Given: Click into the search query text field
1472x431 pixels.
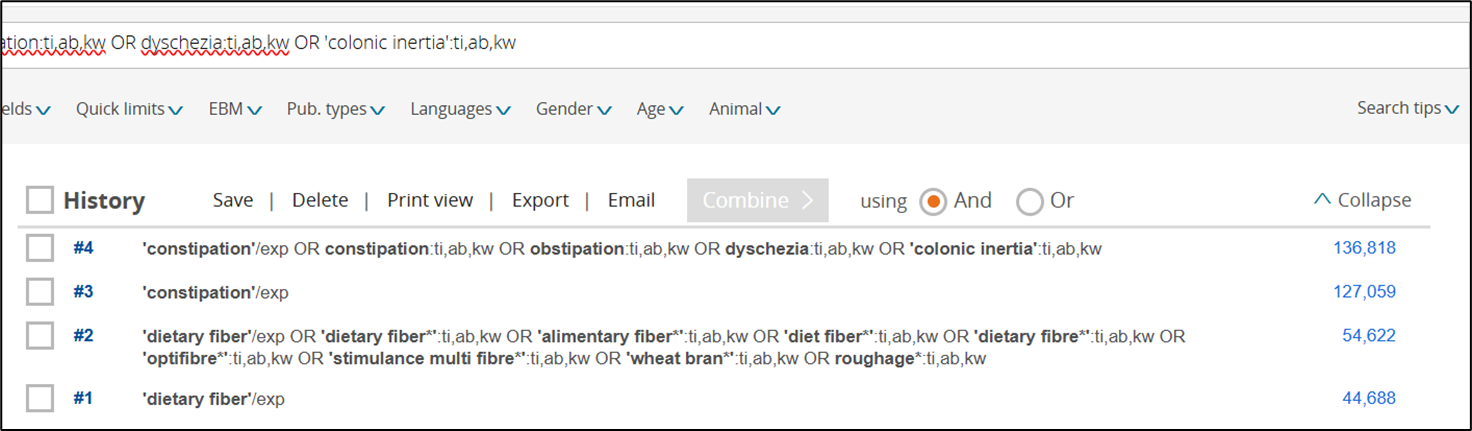Looking at the screenshot, I should click(800, 43).
